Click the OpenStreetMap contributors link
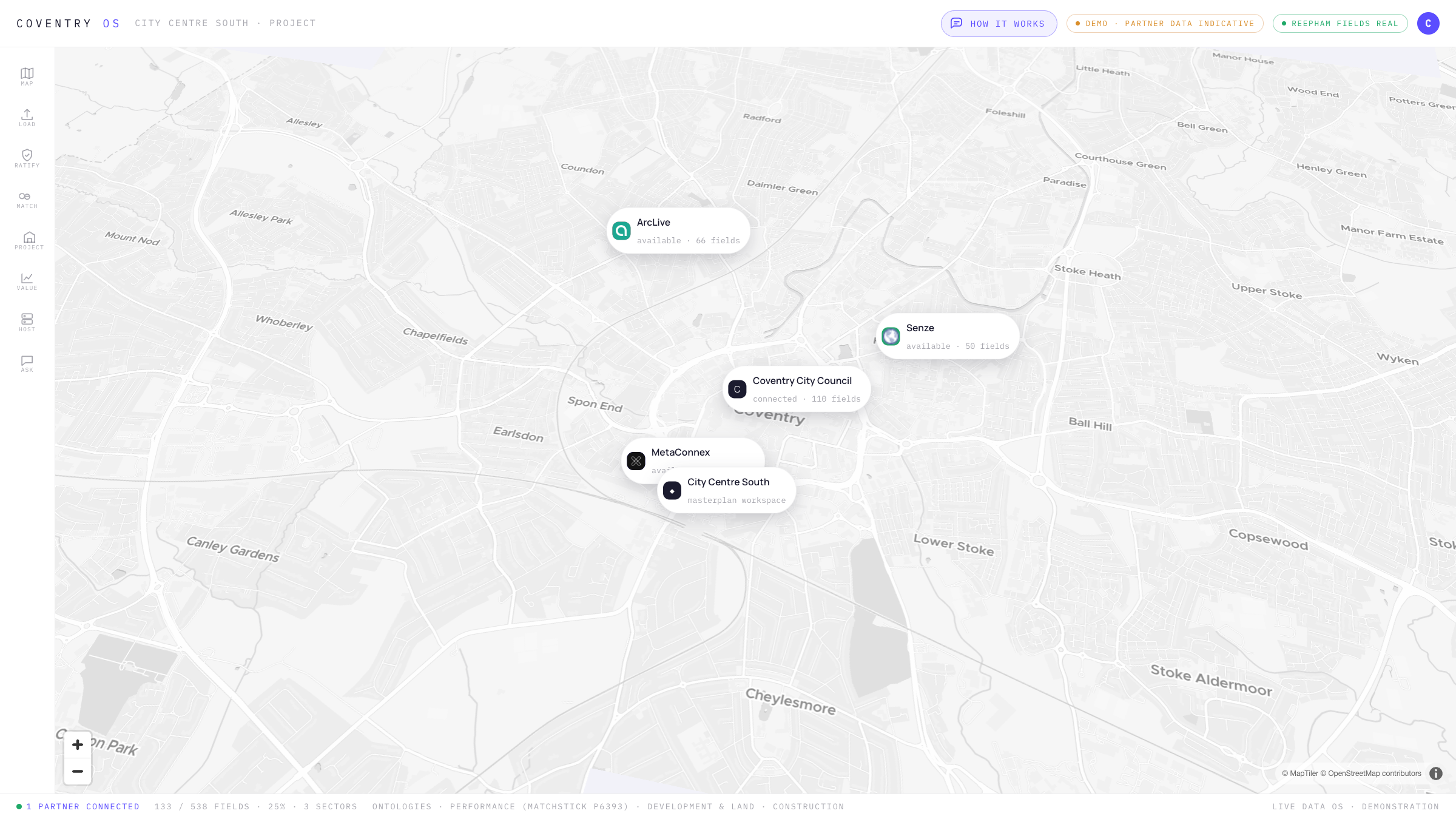 (x=1371, y=773)
